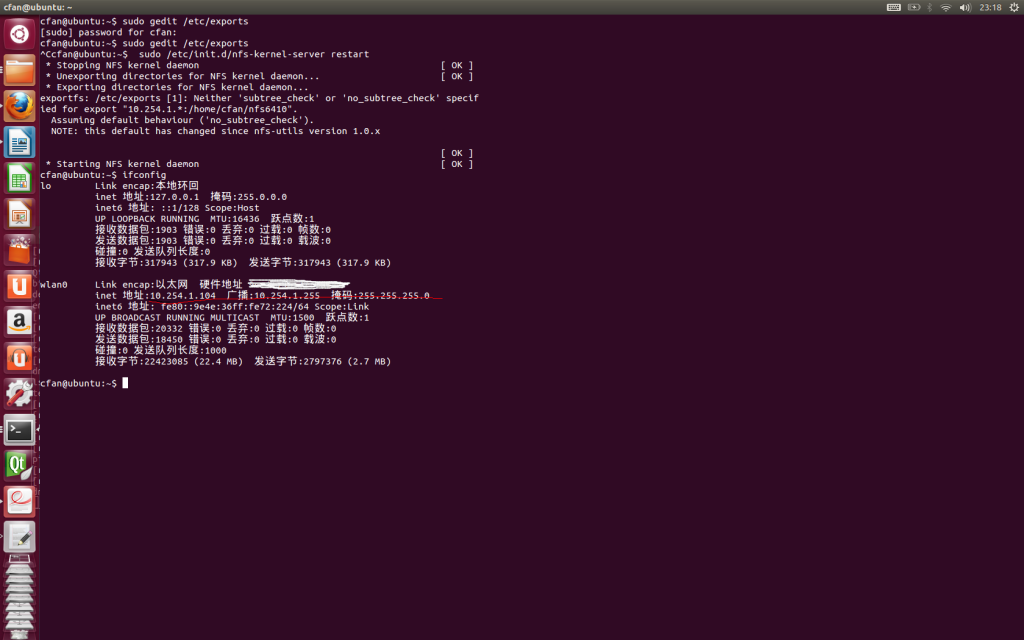Image resolution: width=1024 pixels, height=640 pixels.
Task: Open the 23:18 clock calendar
Action: click(990, 7)
